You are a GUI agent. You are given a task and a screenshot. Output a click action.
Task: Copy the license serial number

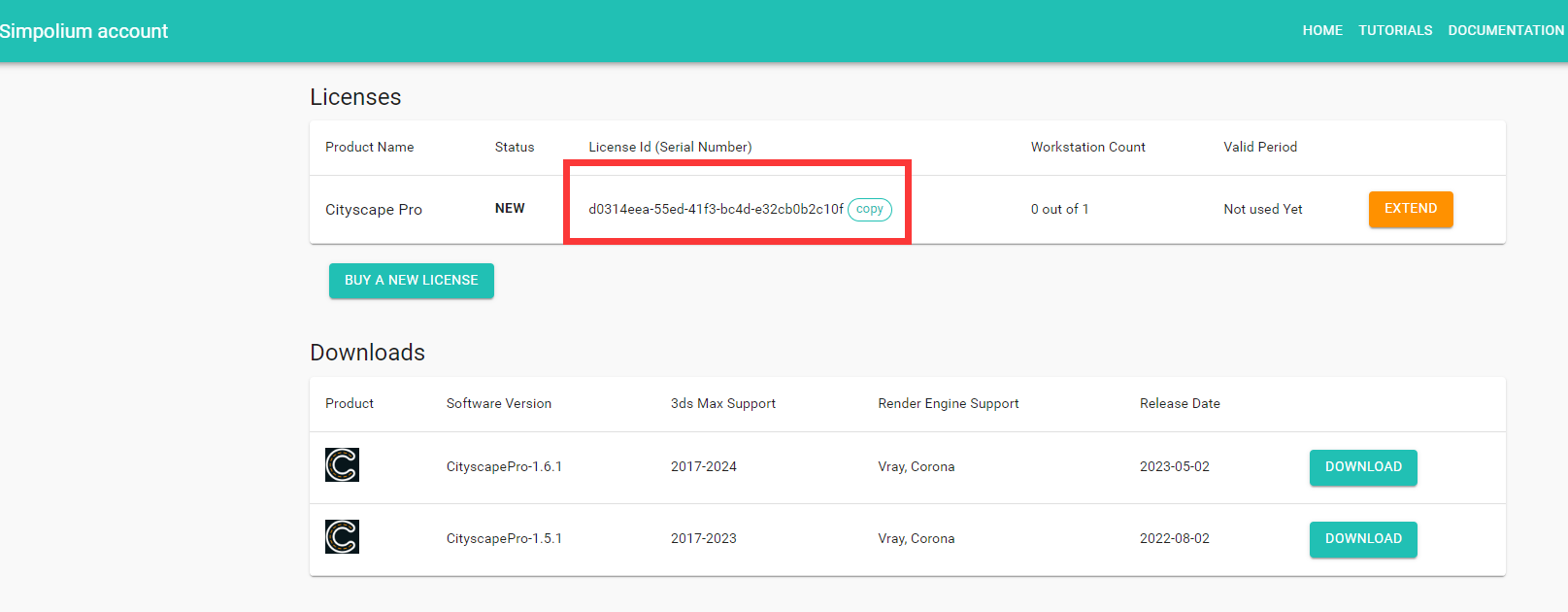870,209
